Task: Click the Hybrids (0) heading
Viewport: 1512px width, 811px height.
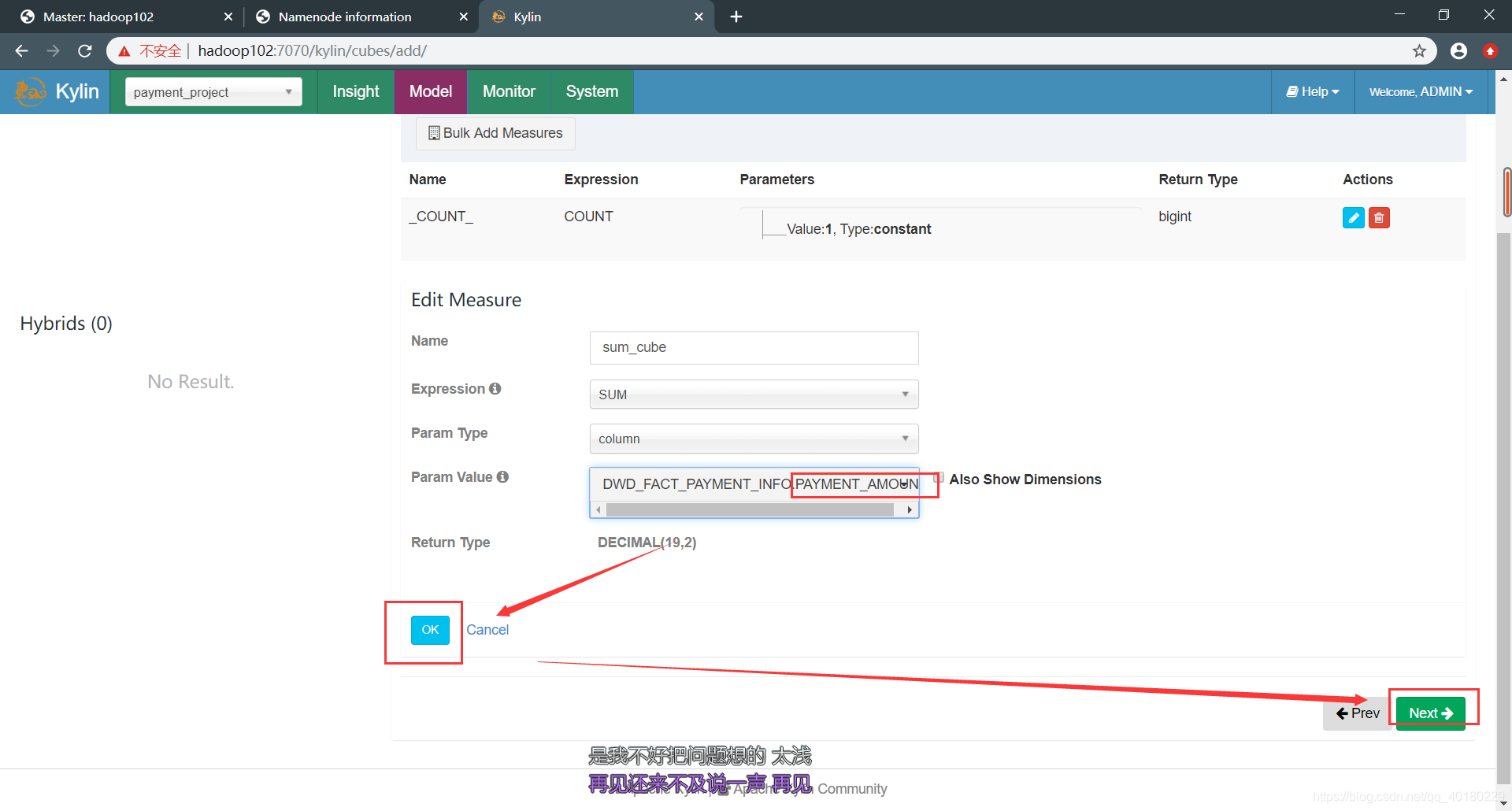Action: pyautogui.click(x=66, y=324)
